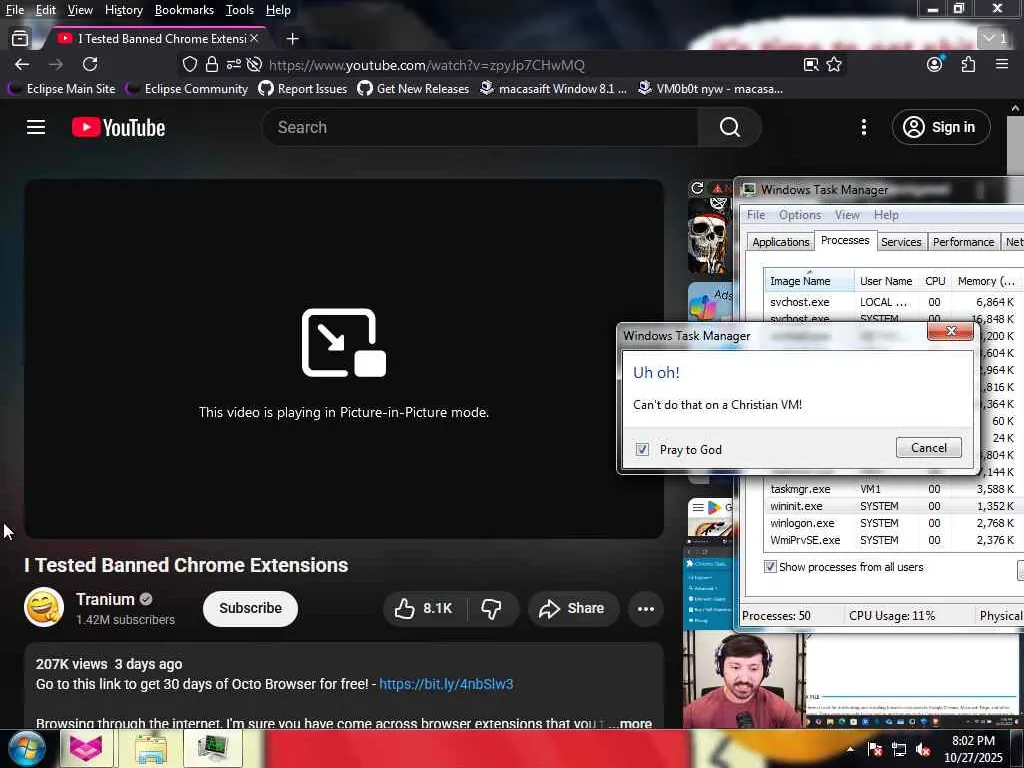The height and width of the screenshot is (768, 1024).
Task: Open YouTube settings three-dot menu
Action: click(x=863, y=127)
